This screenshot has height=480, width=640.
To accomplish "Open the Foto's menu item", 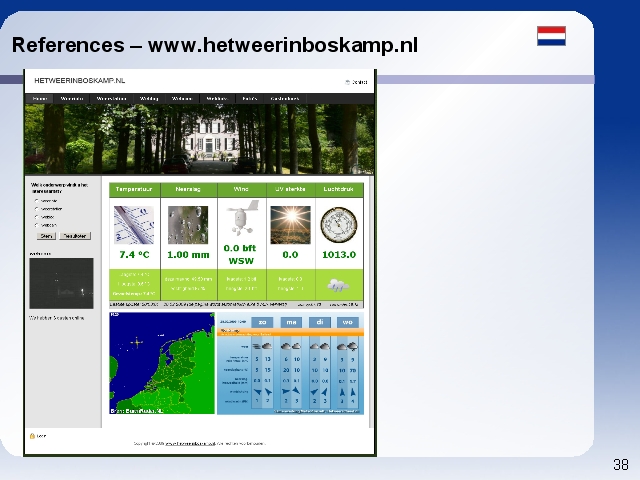I will 250,99.
